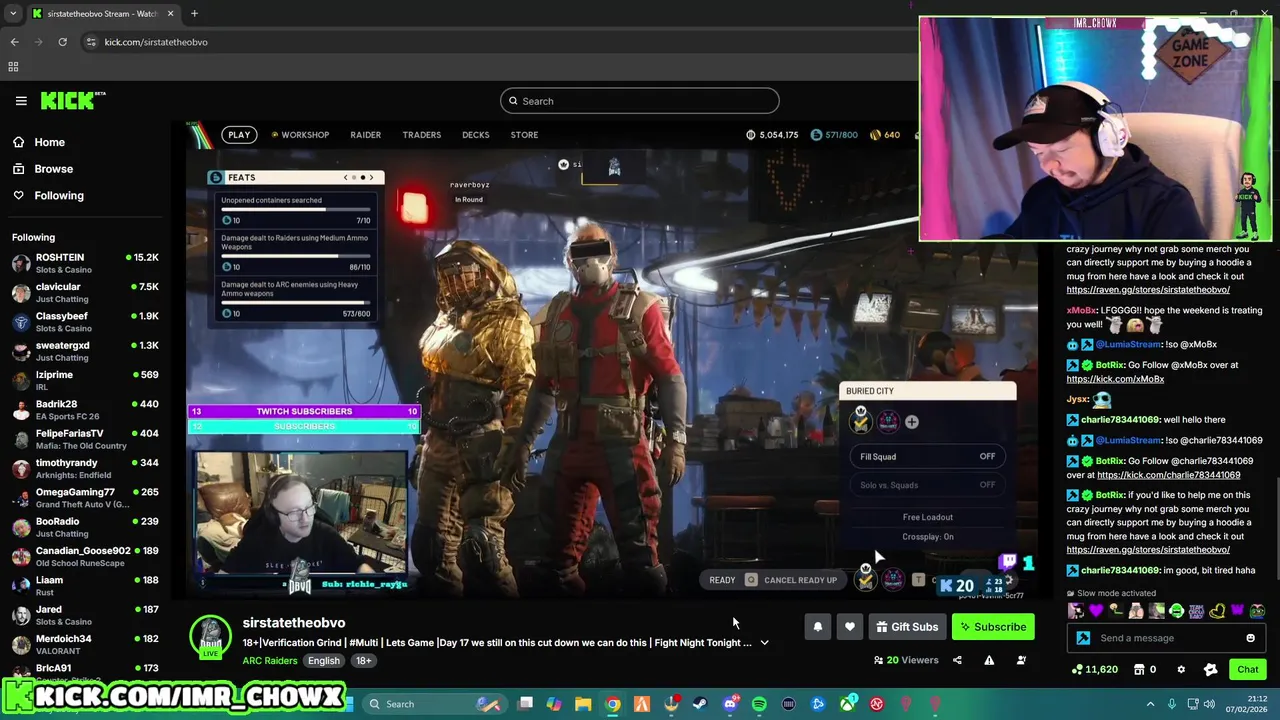Open Xbox app from the taskbar
This screenshot has width=1280, height=720.
pyautogui.click(x=848, y=704)
